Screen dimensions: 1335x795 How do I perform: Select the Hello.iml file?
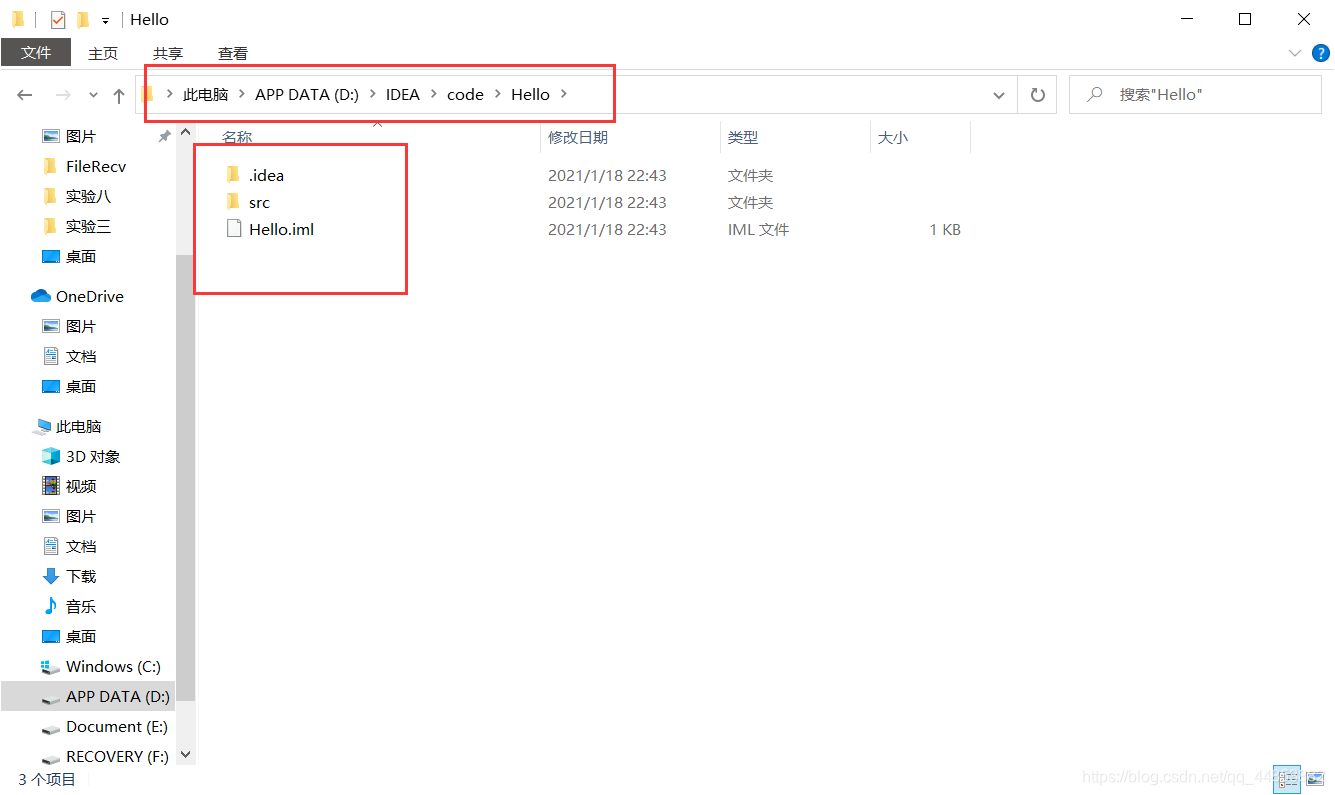pos(281,229)
